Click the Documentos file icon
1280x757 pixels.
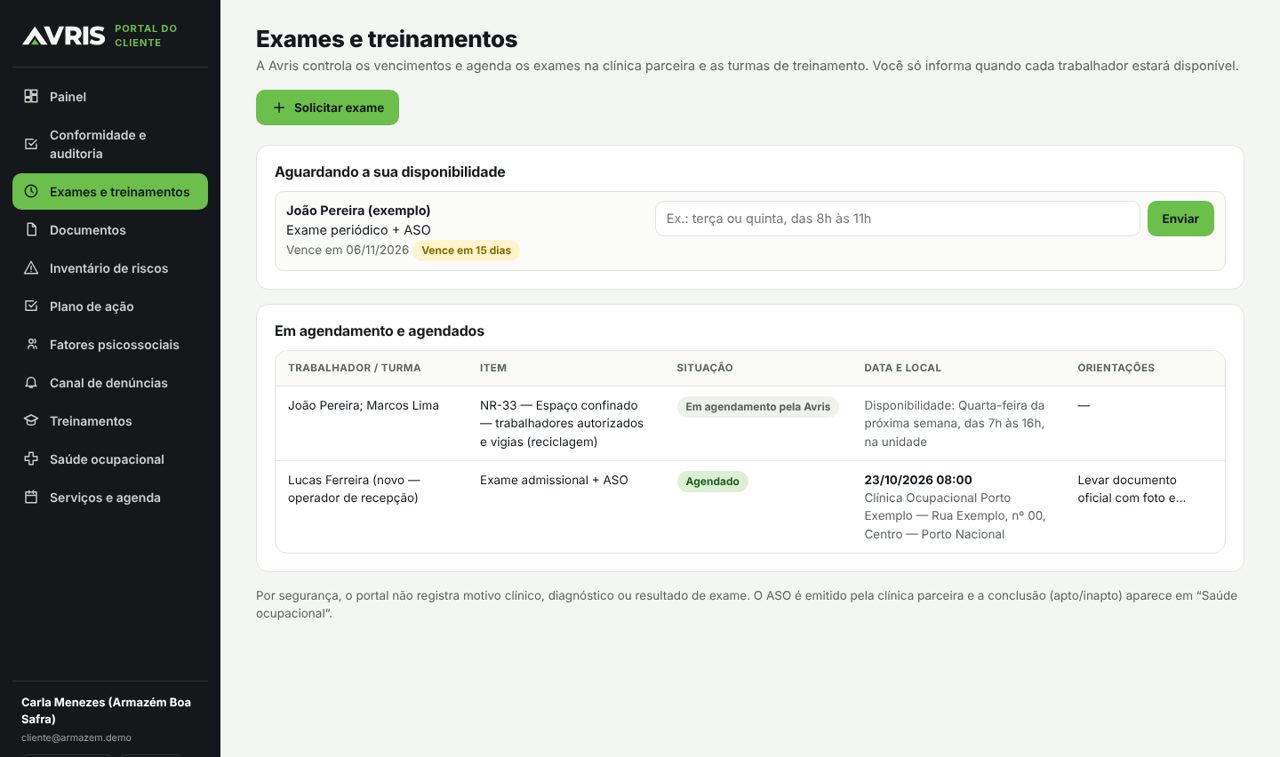coord(31,230)
